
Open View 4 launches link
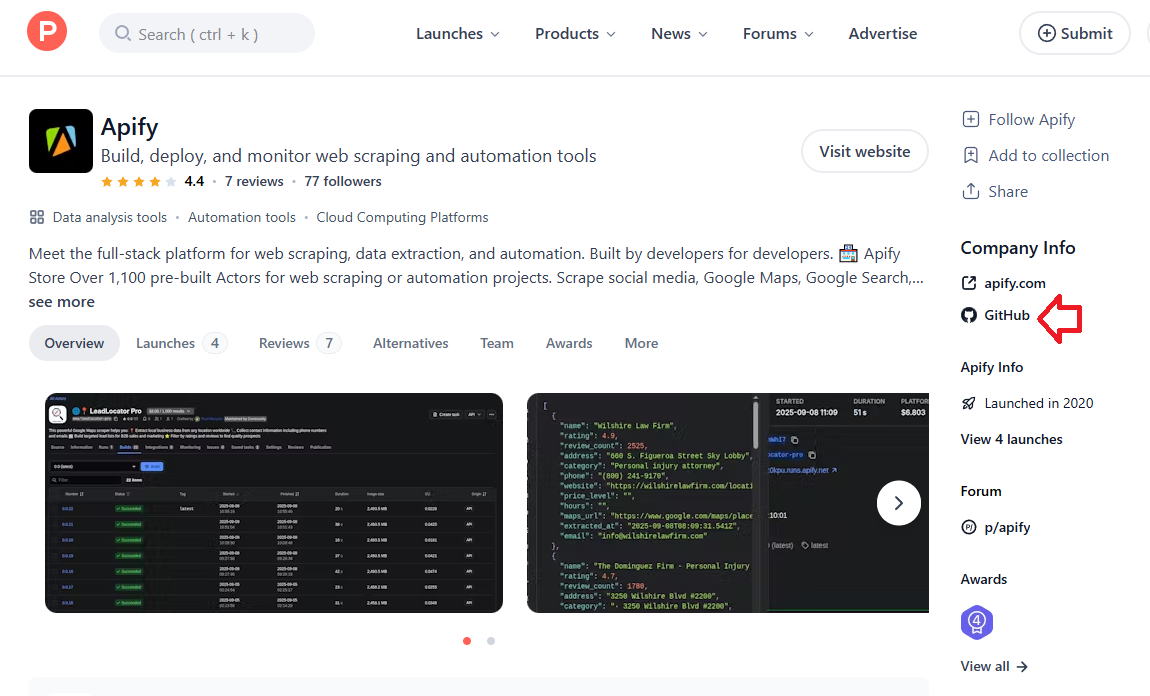coord(1011,439)
